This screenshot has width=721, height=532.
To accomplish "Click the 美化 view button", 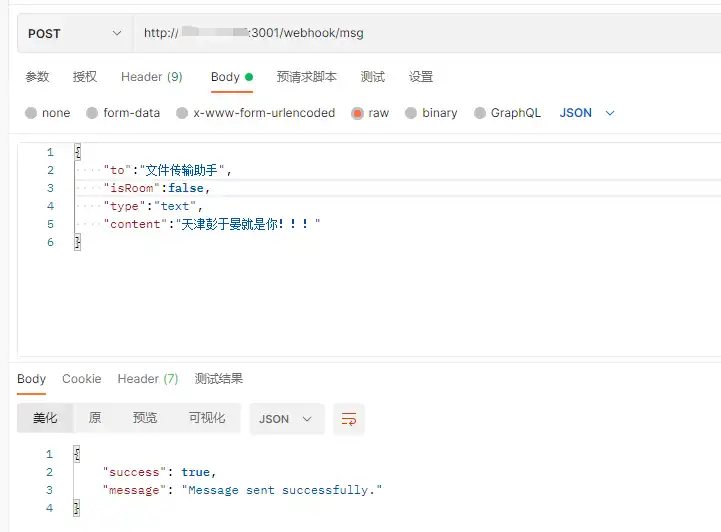I will [45, 418].
